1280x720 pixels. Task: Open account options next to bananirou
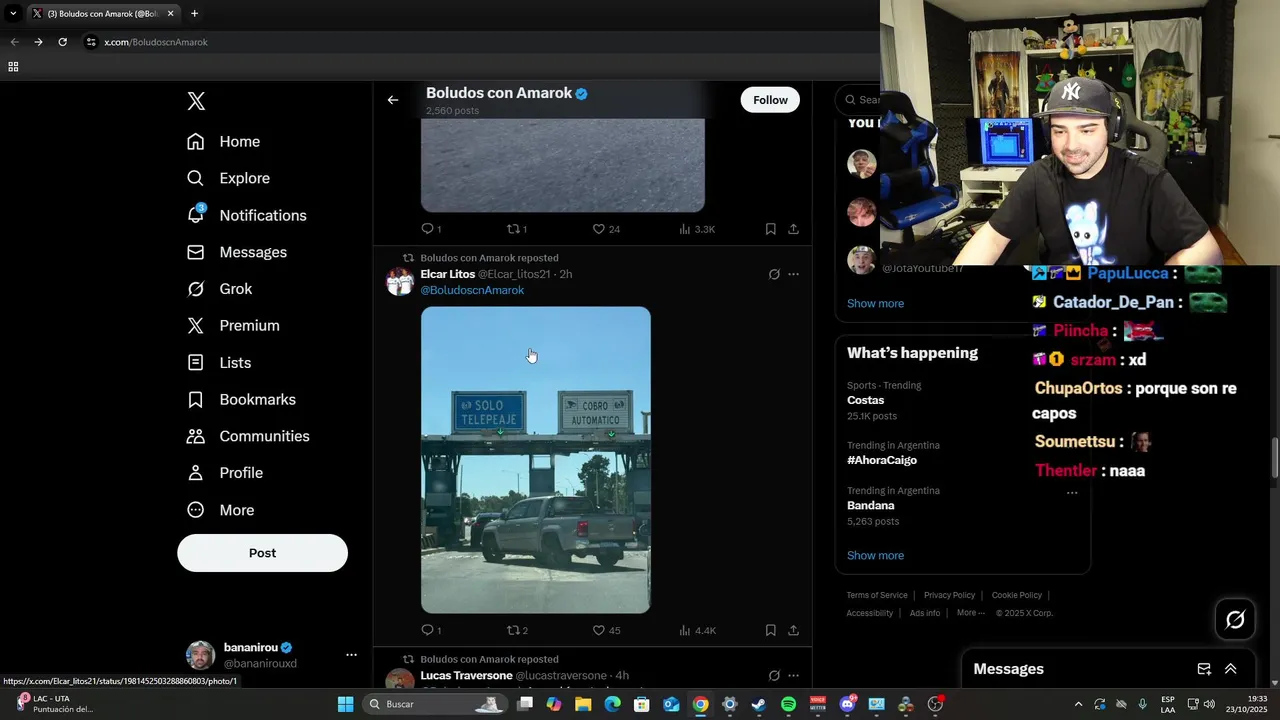pos(351,655)
